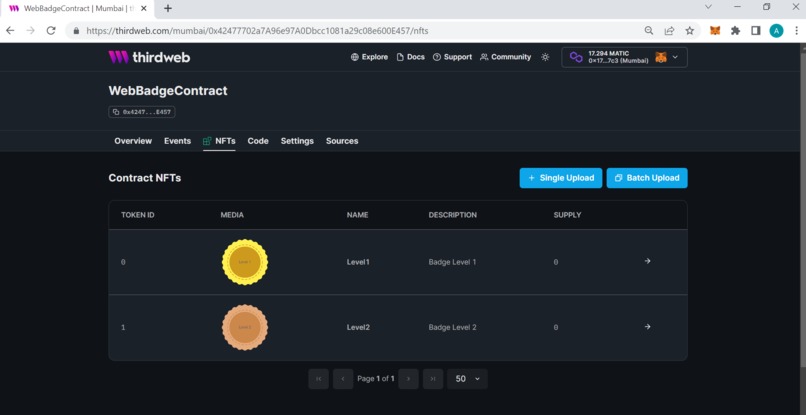Click the orange Level2 badge thumbnail
The image size is (806, 415).
click(x=245, y=327)
